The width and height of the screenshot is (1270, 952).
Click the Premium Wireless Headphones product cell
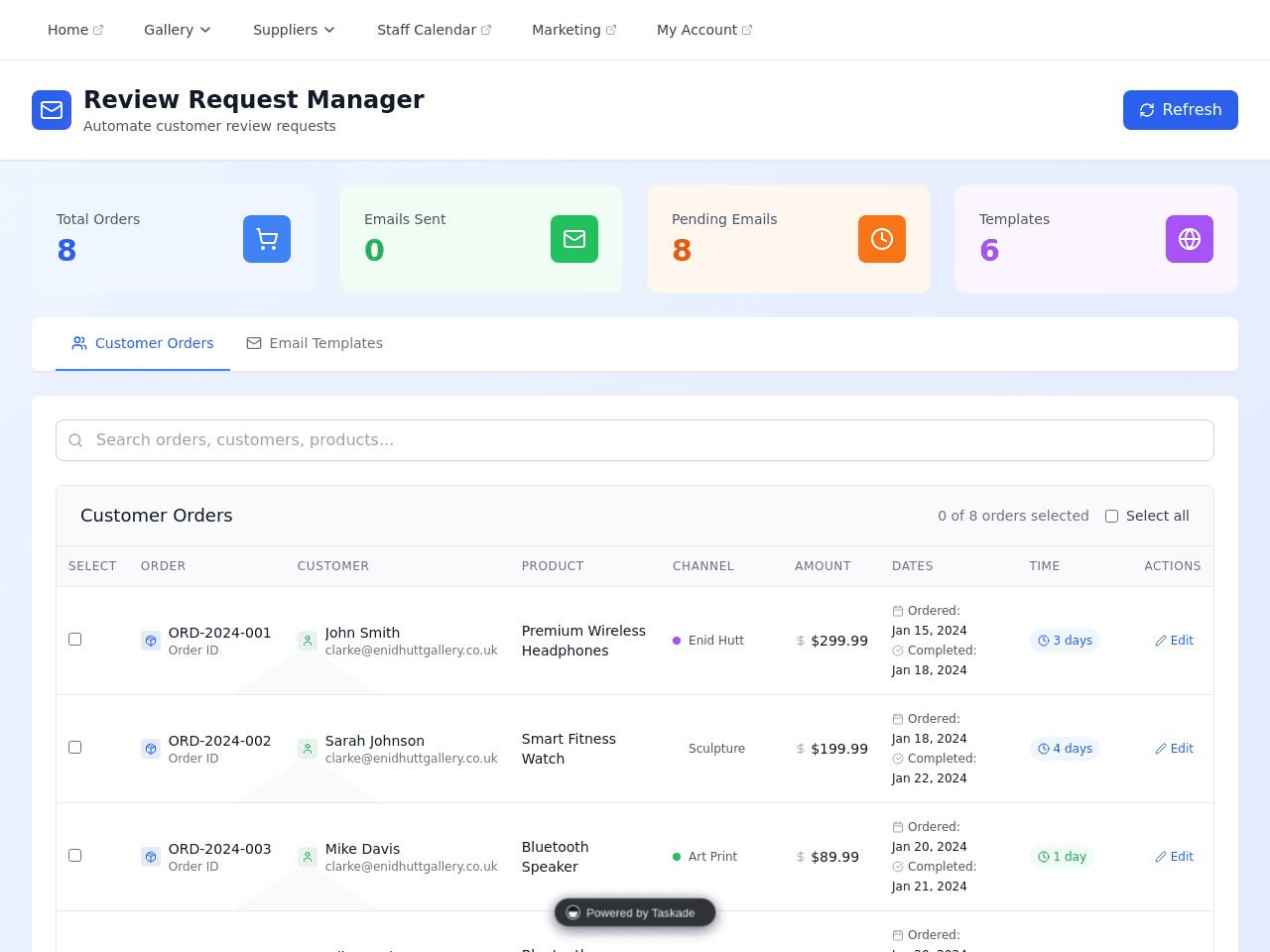[x=583, y=641]
